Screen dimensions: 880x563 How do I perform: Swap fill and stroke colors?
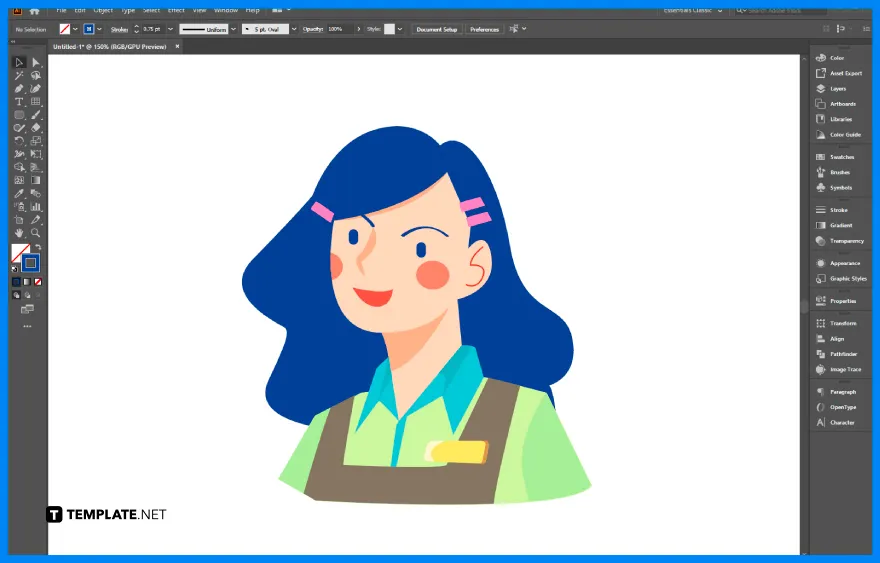click(x=38, y=247)
